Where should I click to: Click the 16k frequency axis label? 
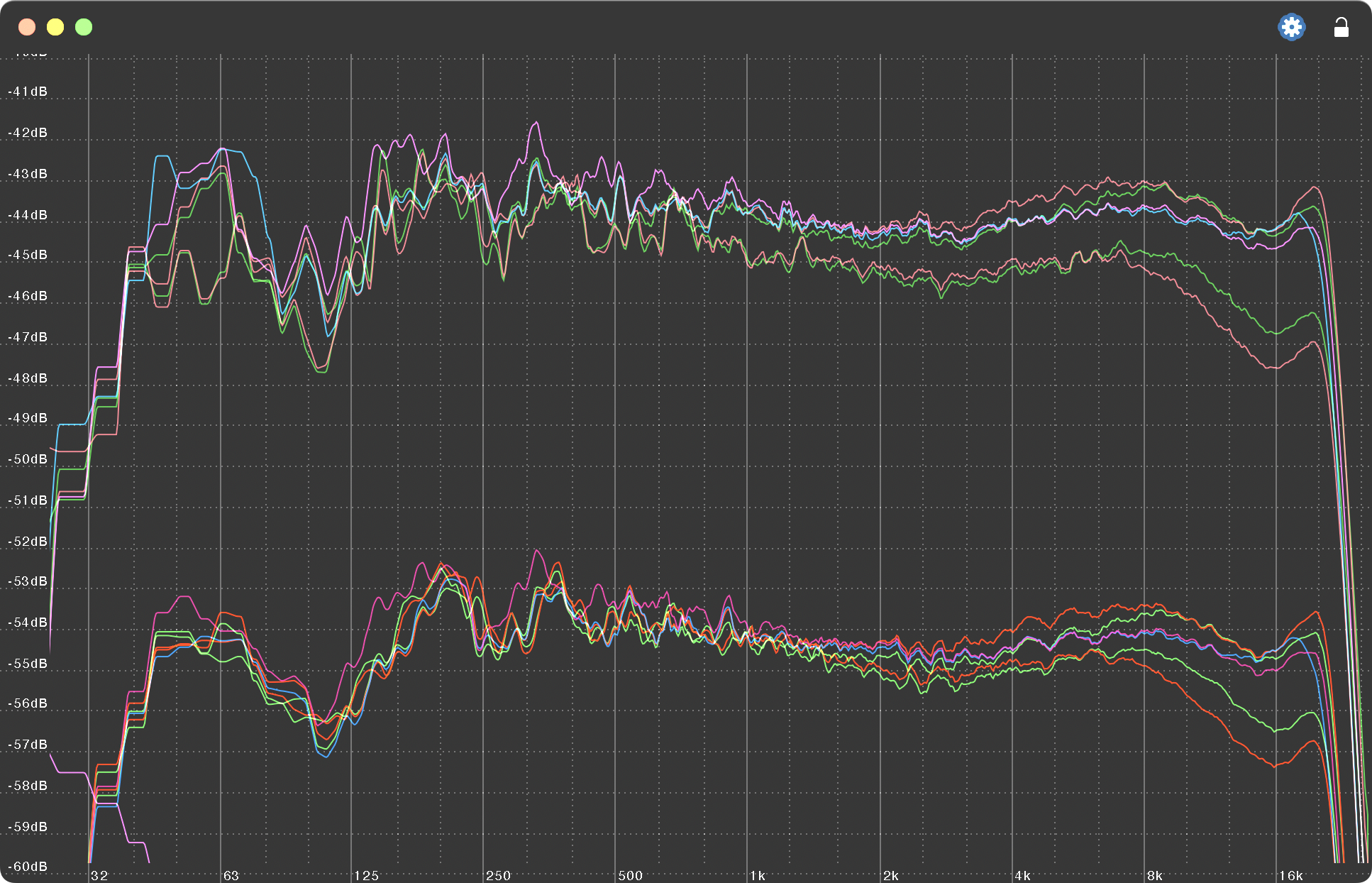coord(1291,875)
